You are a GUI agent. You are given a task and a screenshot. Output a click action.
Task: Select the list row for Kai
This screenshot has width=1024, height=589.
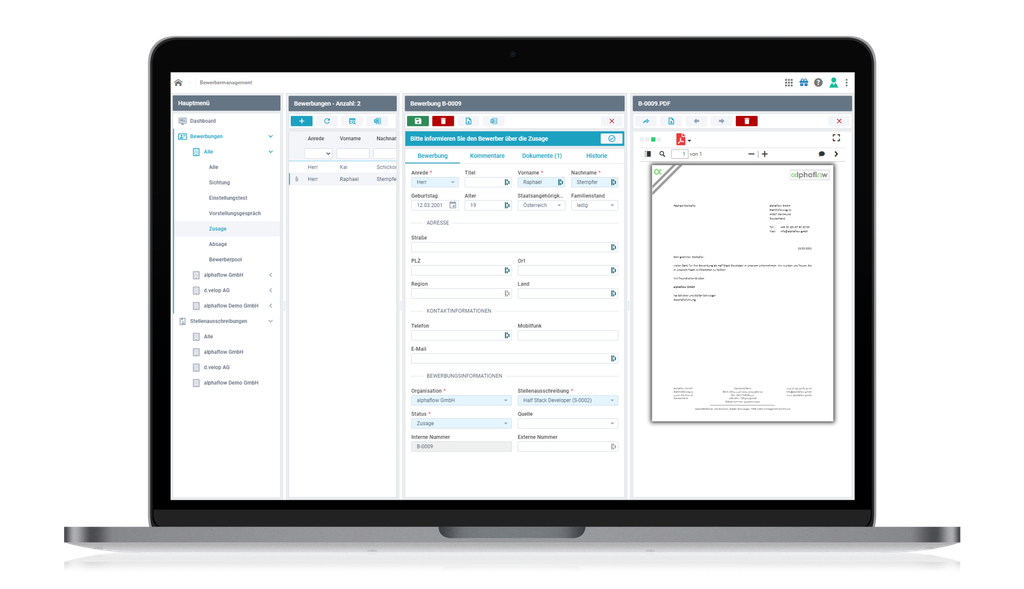(x=344, y=167)
